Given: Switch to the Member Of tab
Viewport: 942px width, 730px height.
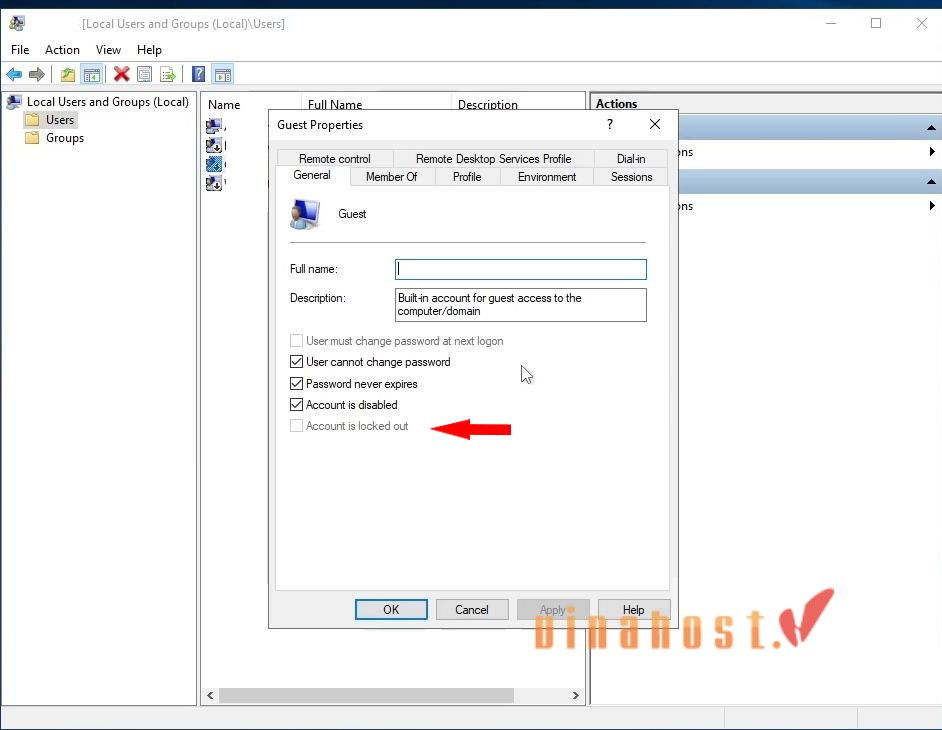Looking at the screenshot, I should pos(392,176).
